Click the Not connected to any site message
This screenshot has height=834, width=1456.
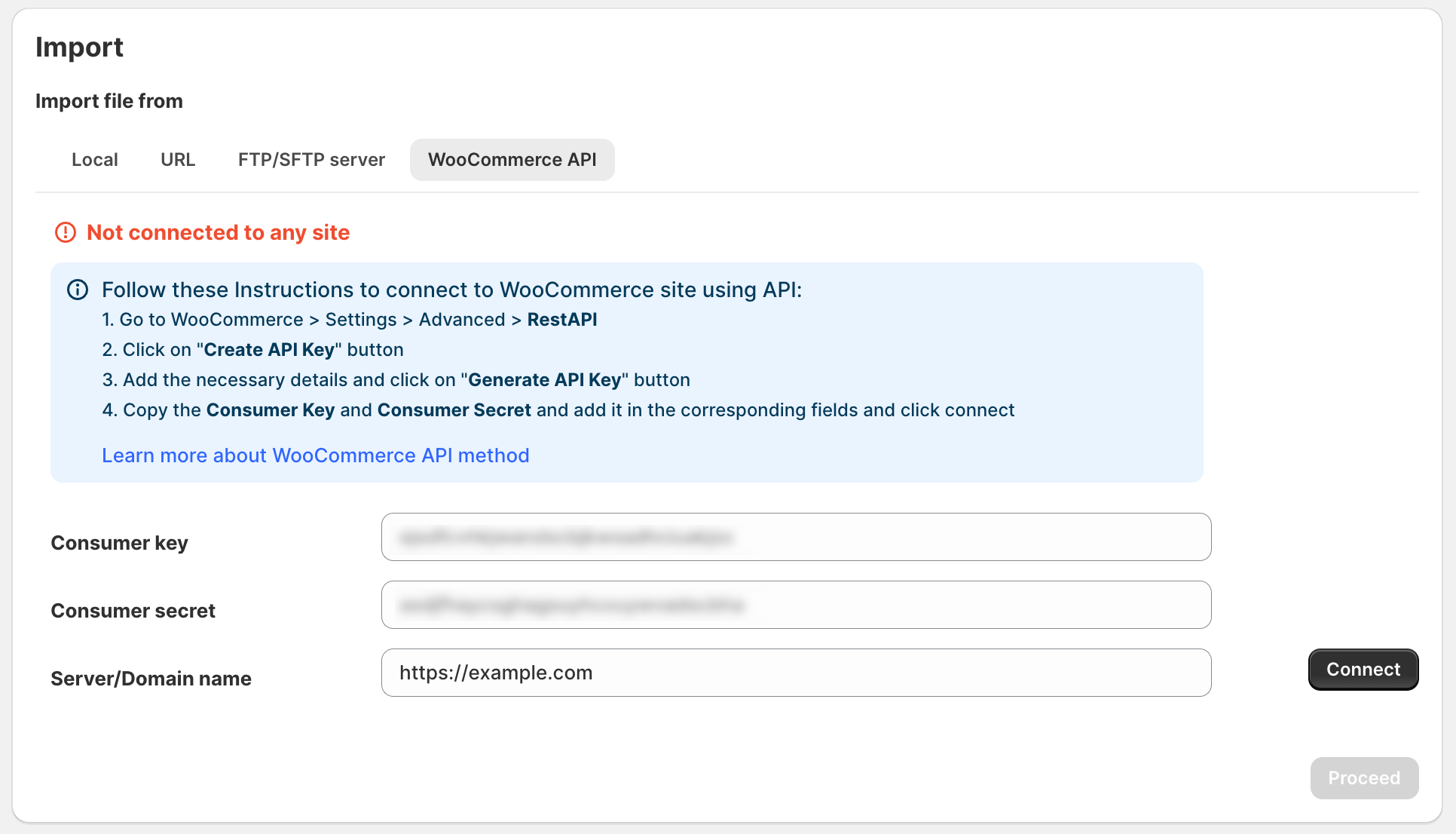tap(219, 232)
